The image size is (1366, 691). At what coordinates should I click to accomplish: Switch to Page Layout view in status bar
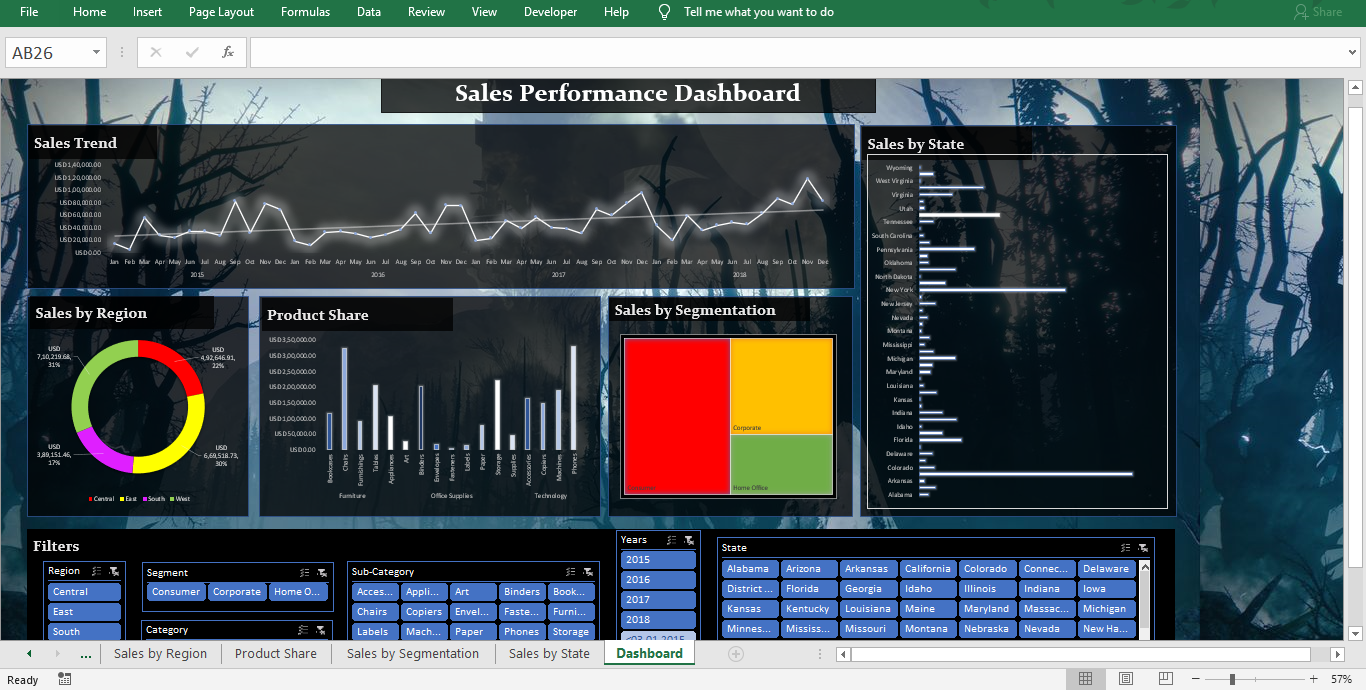point(1125,679)
